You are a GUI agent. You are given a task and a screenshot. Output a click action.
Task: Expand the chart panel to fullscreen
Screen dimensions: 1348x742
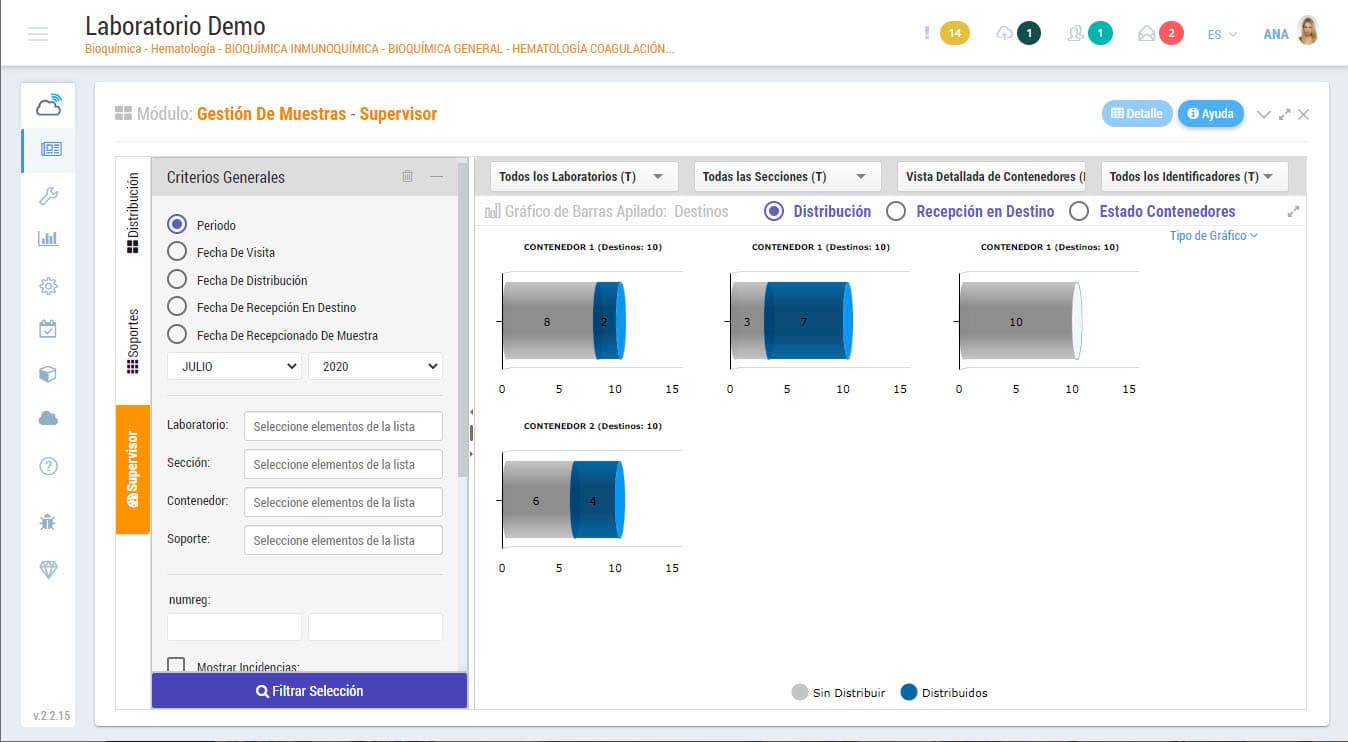click(x=1293, y=211)
